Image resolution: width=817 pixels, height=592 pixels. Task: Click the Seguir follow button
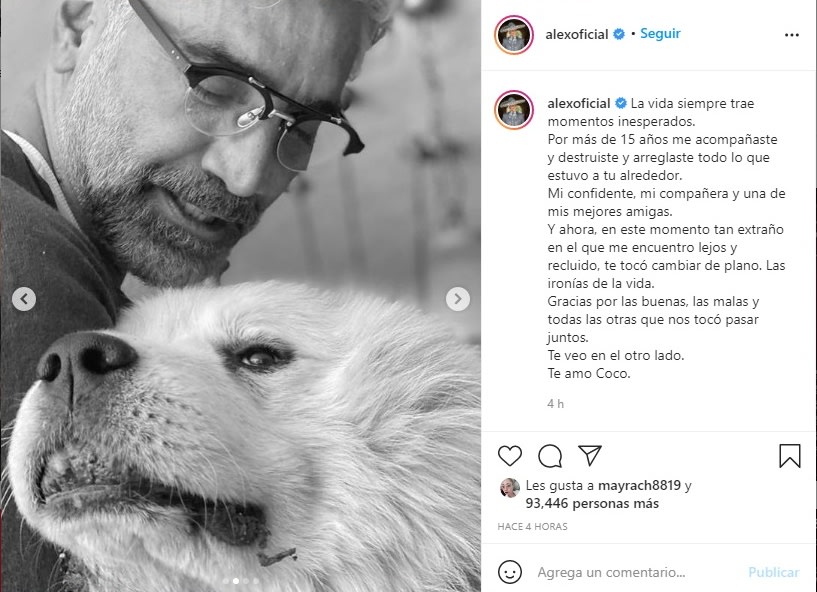(x=660, y=33)
